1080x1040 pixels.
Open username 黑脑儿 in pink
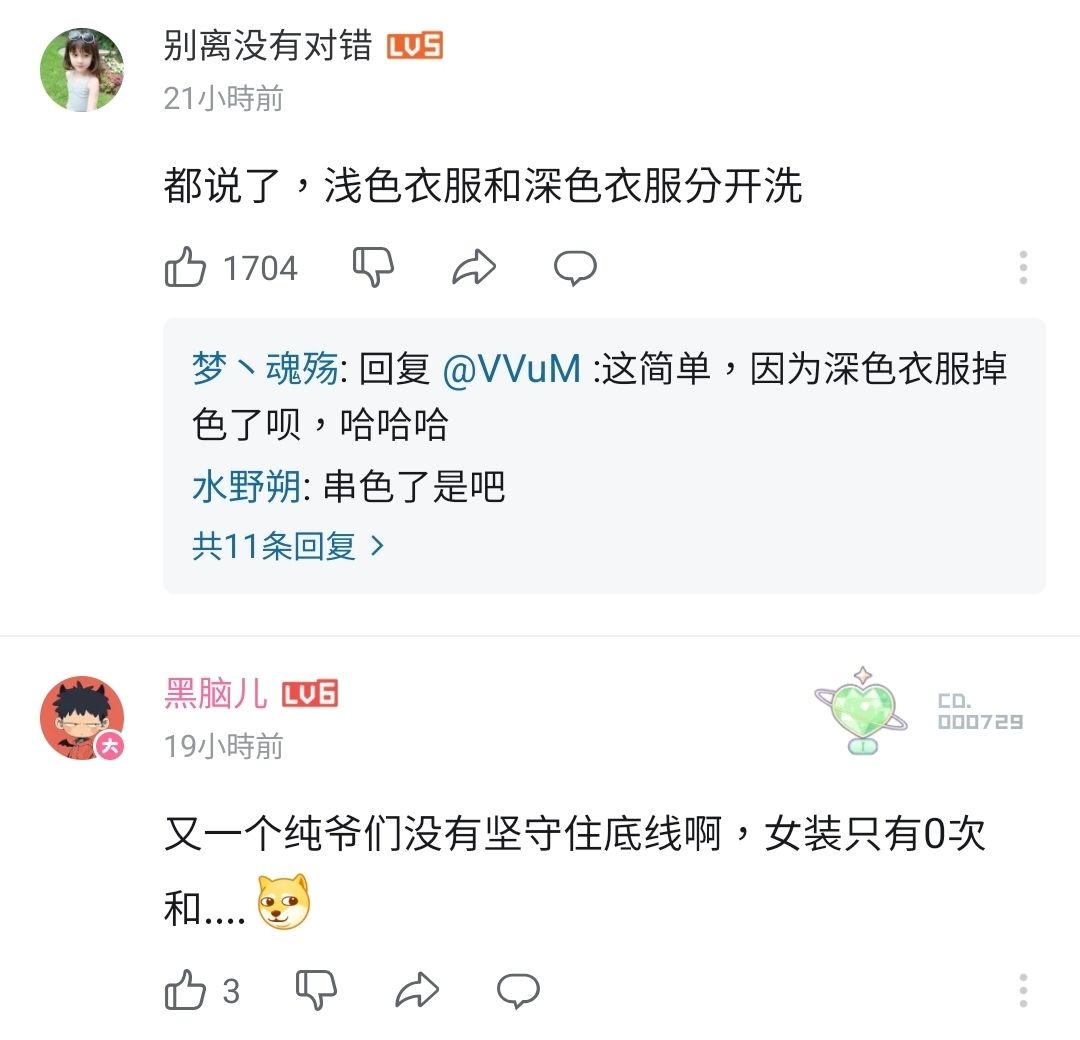coord(216,694)
